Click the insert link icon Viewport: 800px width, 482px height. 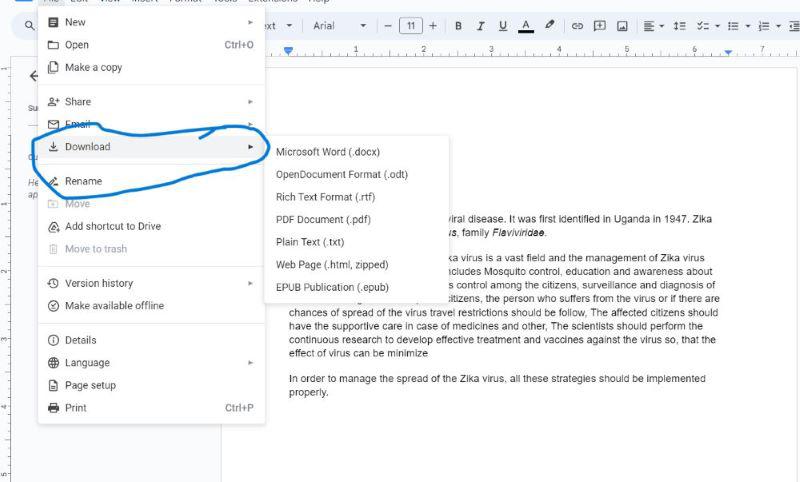[577, 26]
